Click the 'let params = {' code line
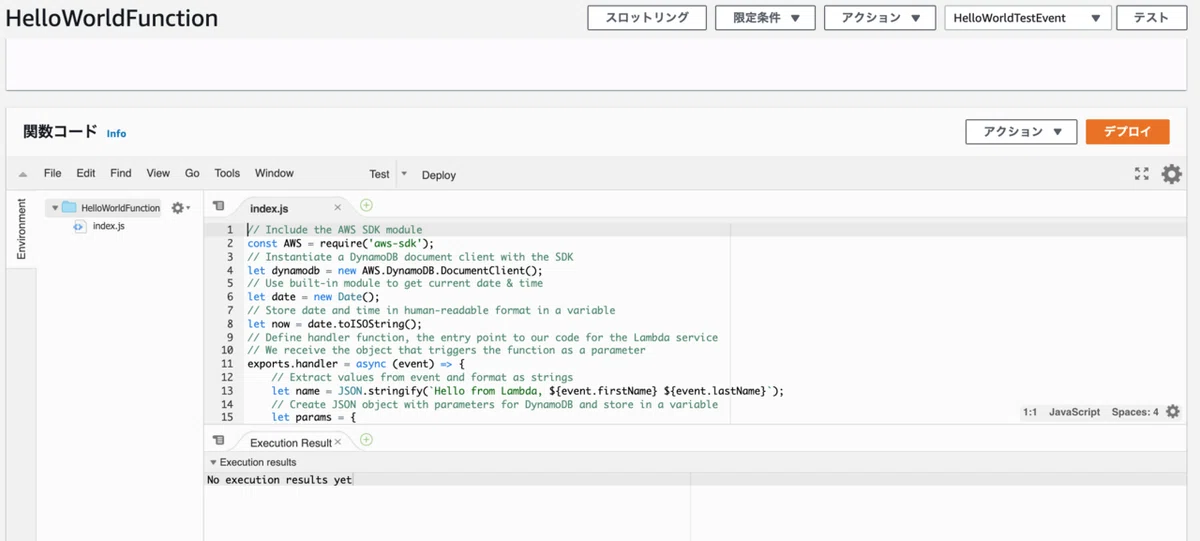Screen dimensions: 1200x541 coord(314,418)
